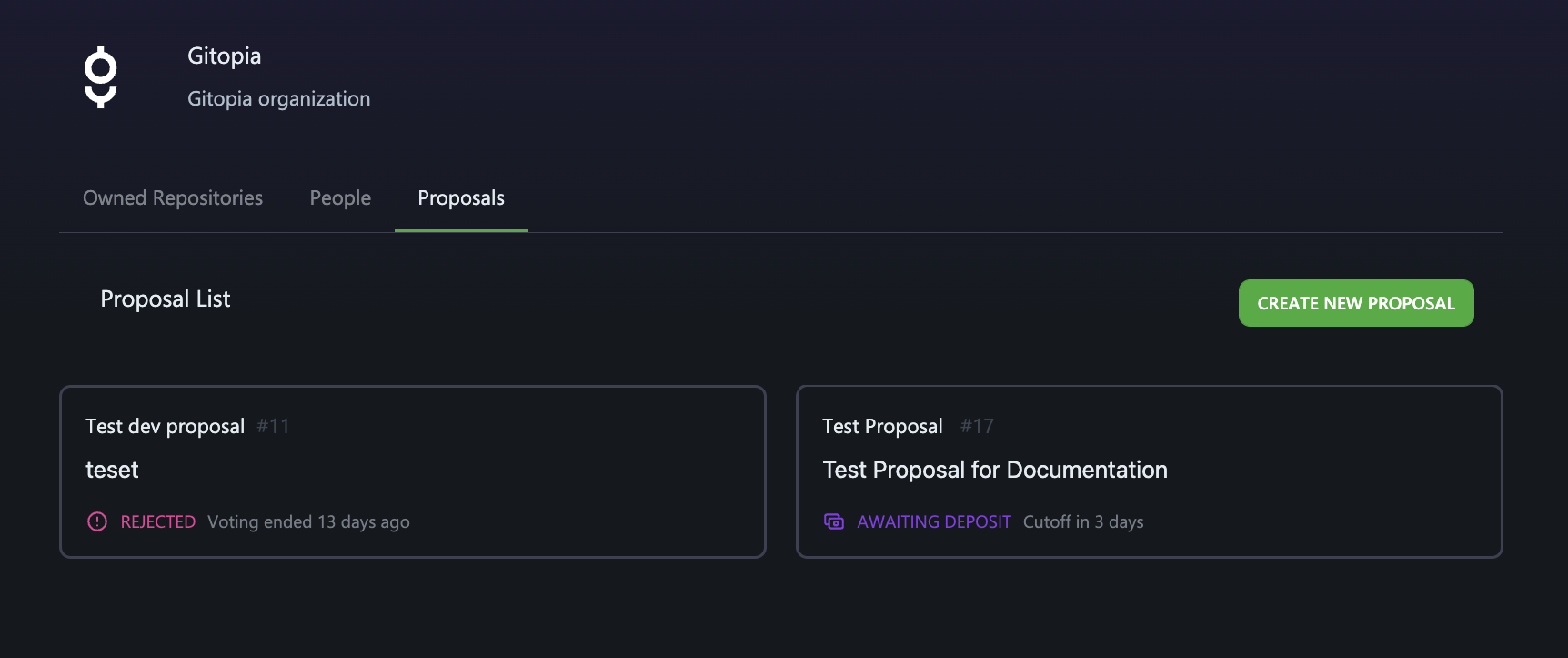Open the Test dev proposal title
Viewport: 1568px width, 658px height.
(x=165, y=426)
